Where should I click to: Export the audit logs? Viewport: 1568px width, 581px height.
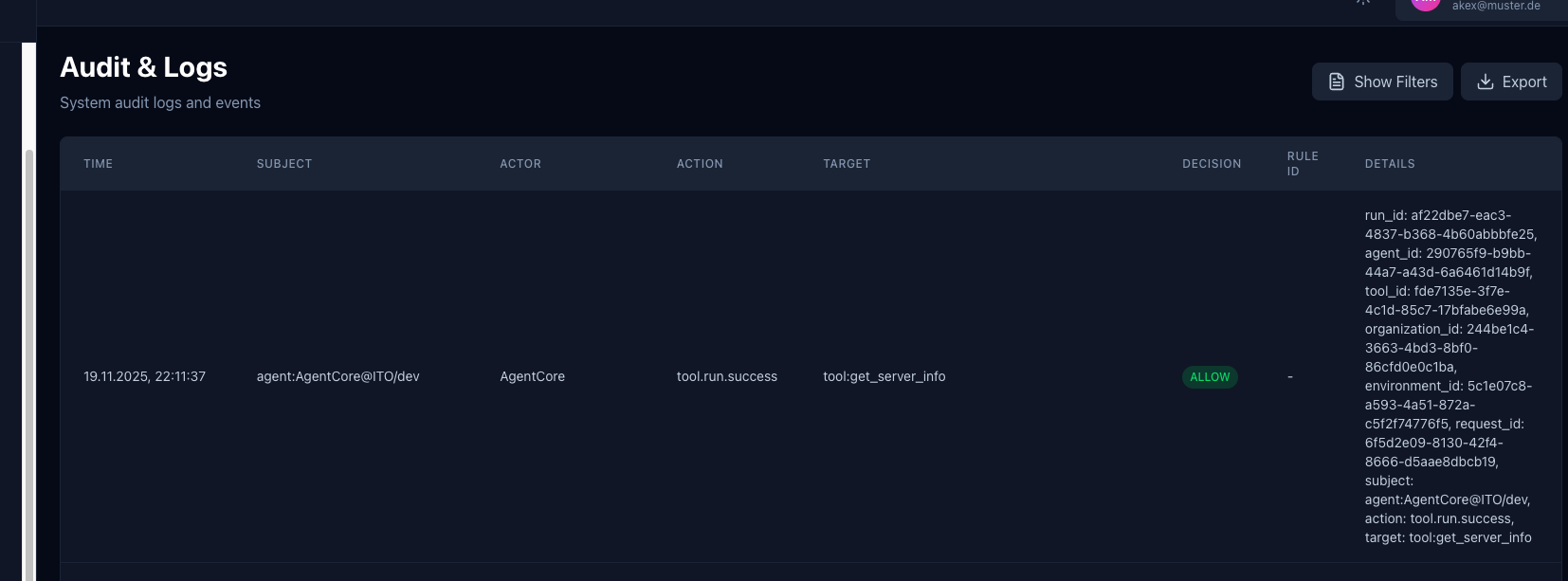(x=1511, y=82)
